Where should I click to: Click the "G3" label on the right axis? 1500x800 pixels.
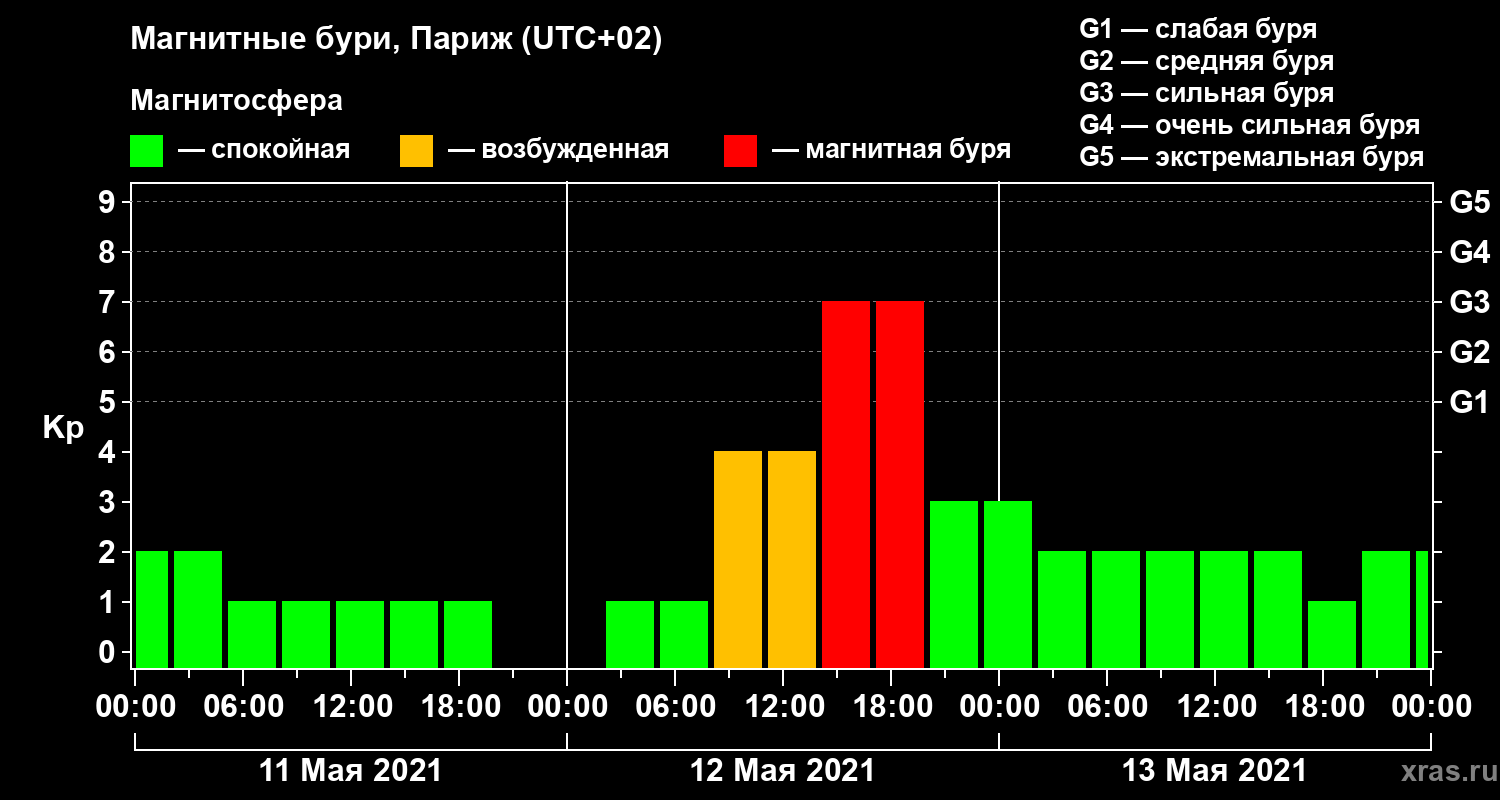click(1469, 303)
